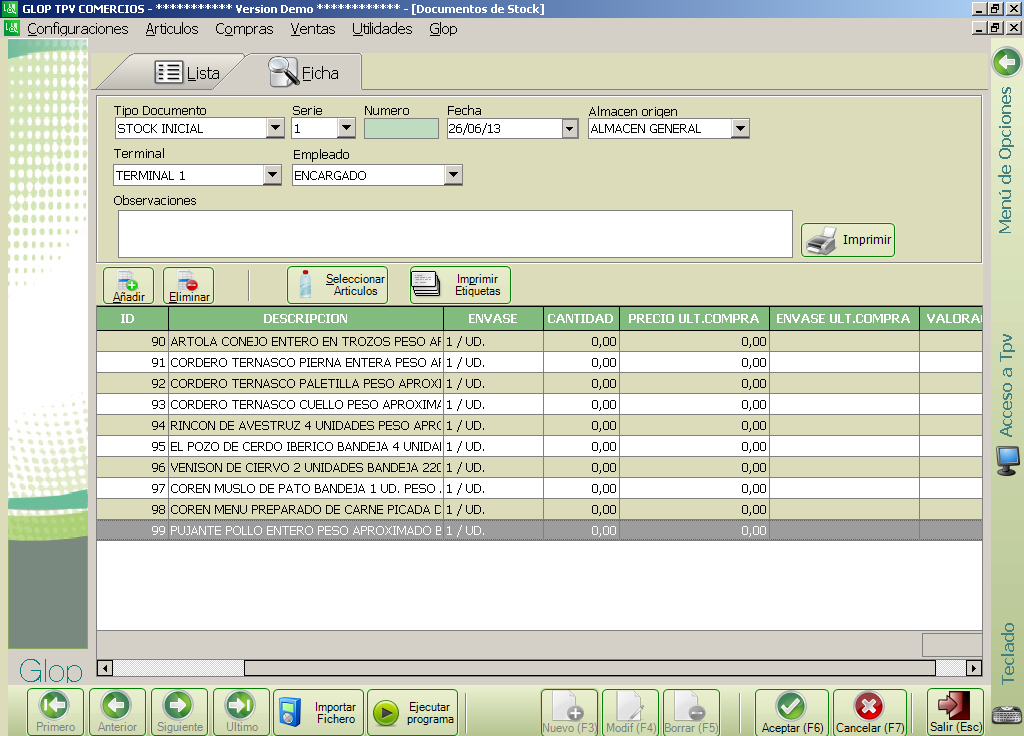Screen dimensions: 1024x736
Task: Switch to the Lista tab
Action: point(188,73)
